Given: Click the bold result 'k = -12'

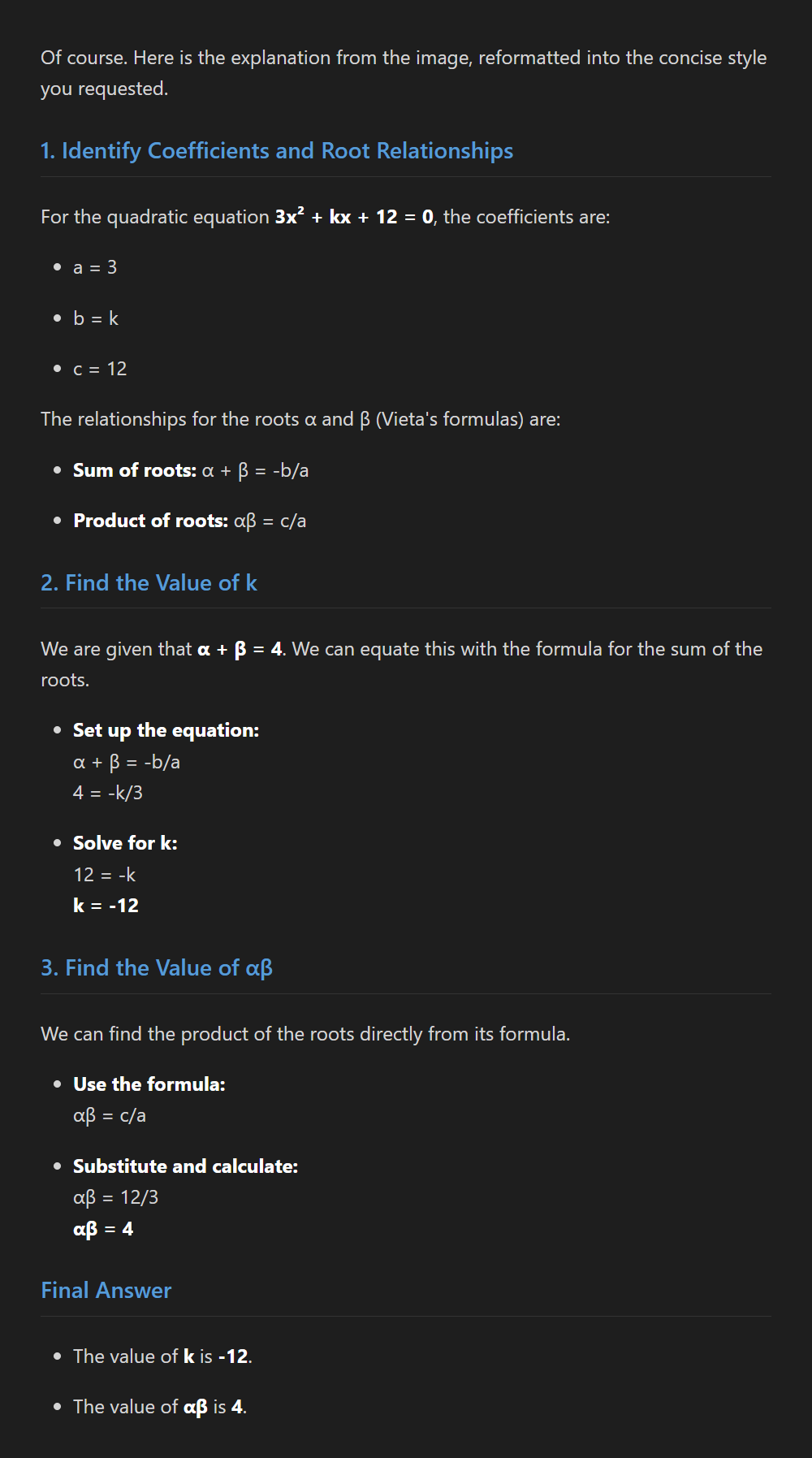Looking at the screenshot, I should (106, 906).
